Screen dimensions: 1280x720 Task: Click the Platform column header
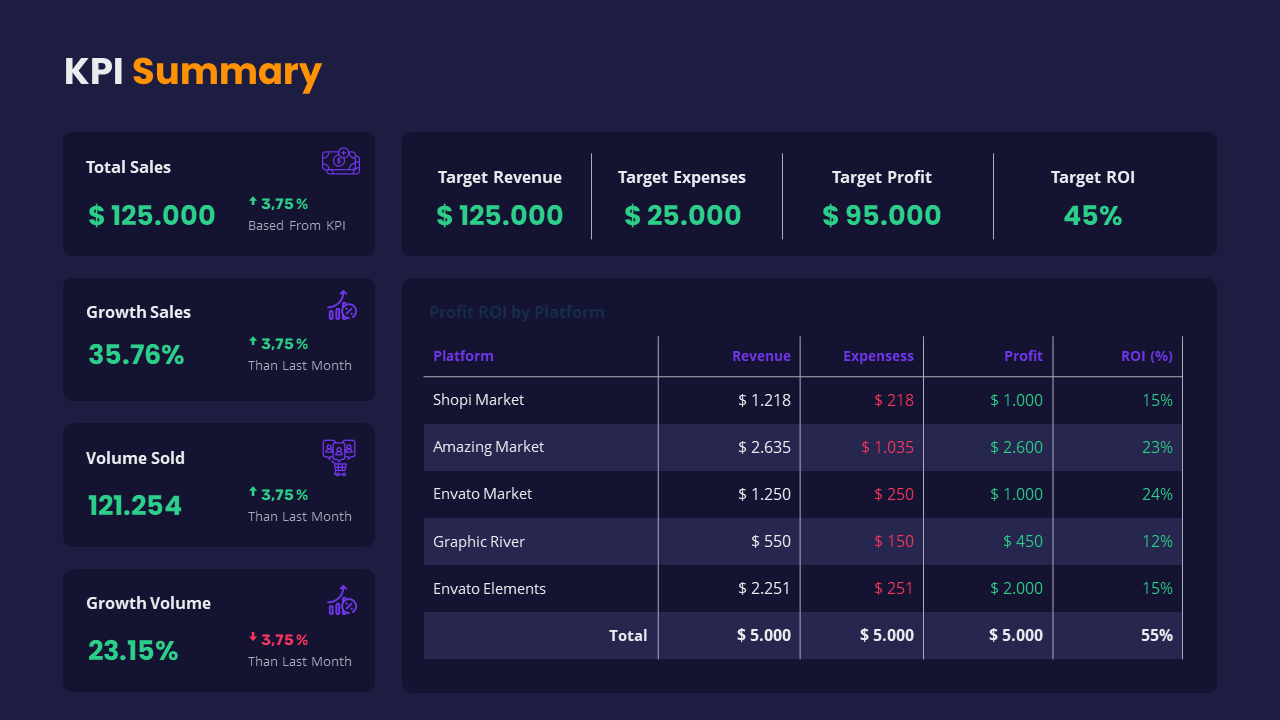tap(463, 356)
